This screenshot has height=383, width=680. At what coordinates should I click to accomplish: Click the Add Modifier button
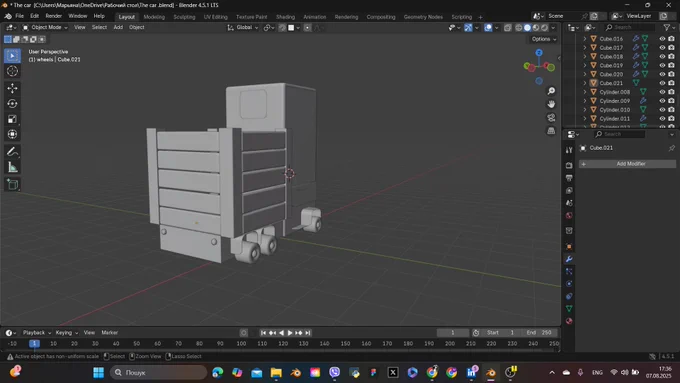(x=627, y=164)
